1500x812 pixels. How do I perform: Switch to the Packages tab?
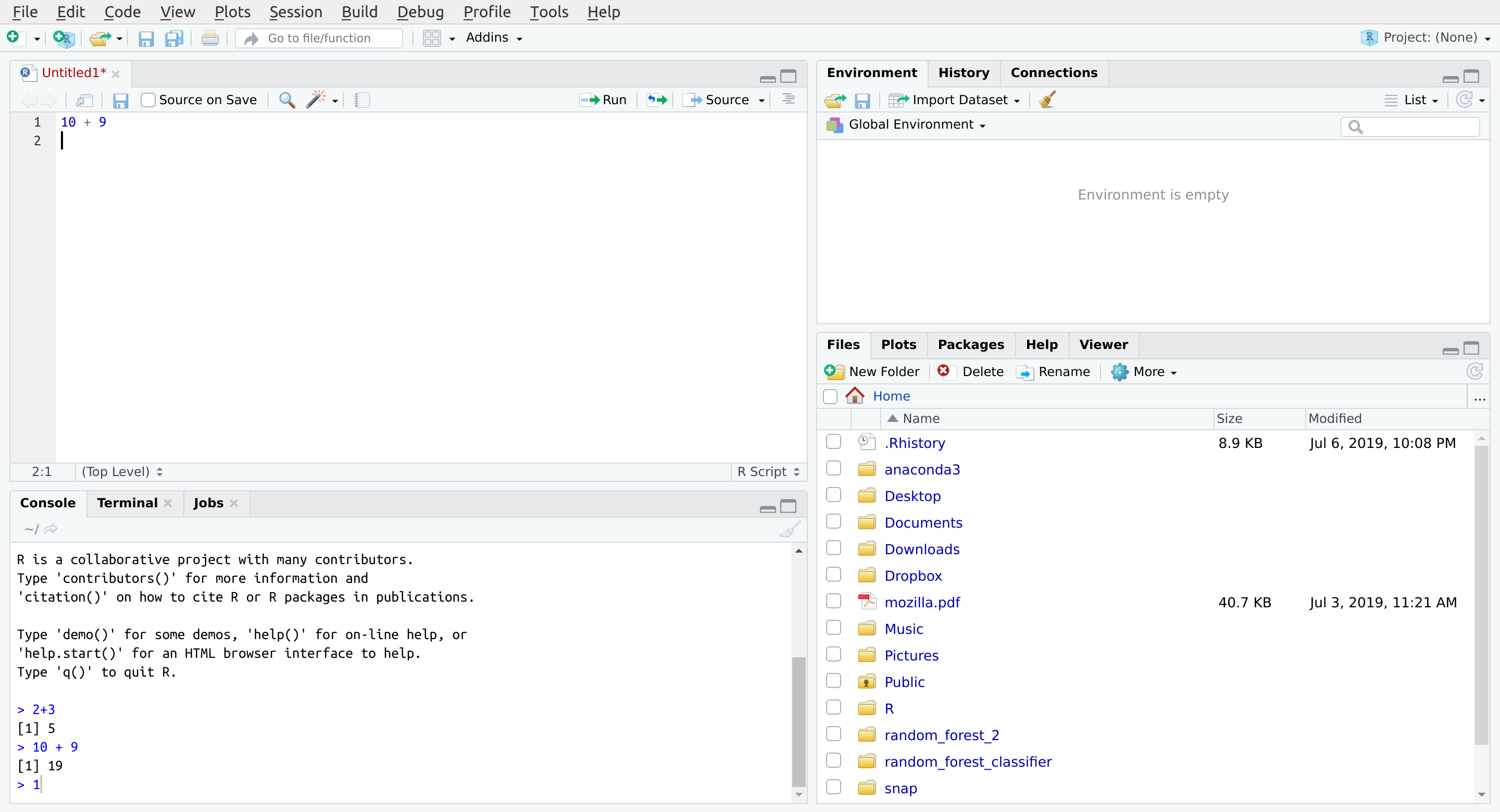(x=971, y=345)
